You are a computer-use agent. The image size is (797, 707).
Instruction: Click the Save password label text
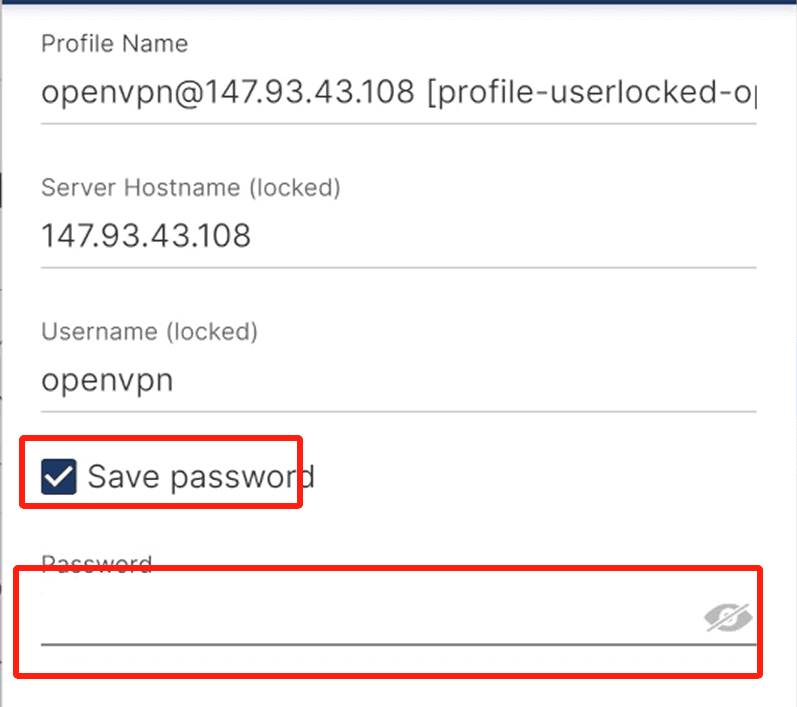tap(200, 477)
